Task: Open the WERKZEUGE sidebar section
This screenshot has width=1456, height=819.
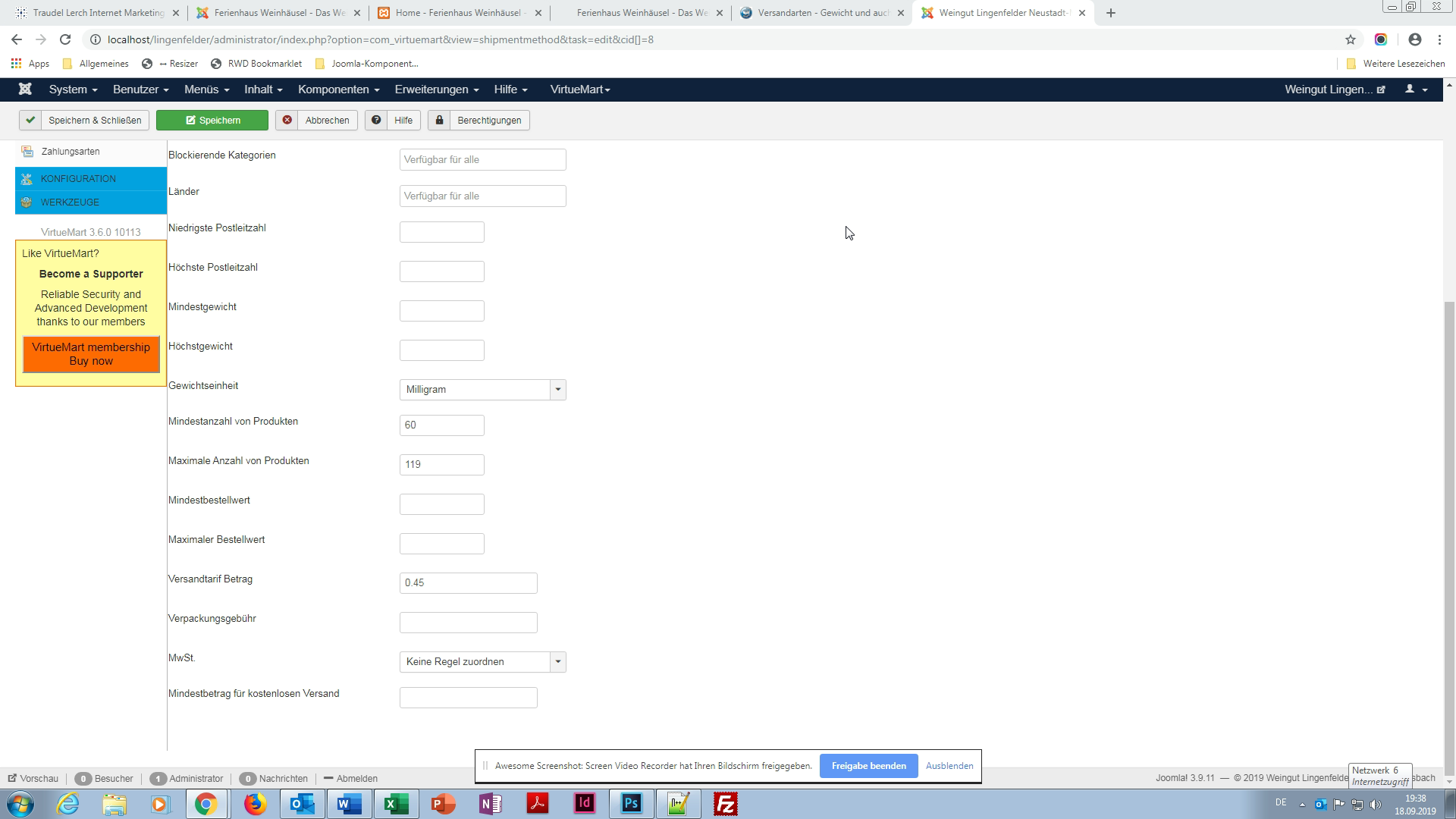Action: tap(70, 202)
